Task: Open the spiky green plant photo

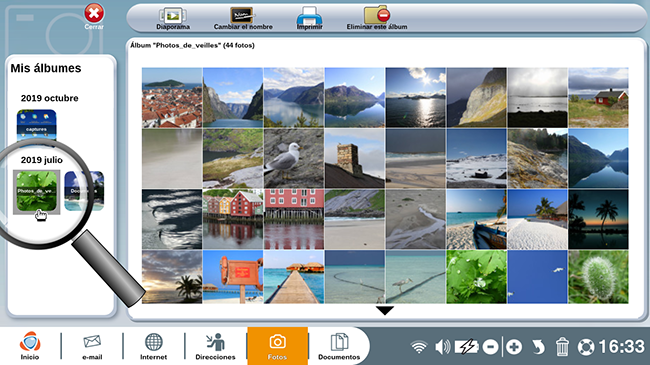Action: [598, 277]
